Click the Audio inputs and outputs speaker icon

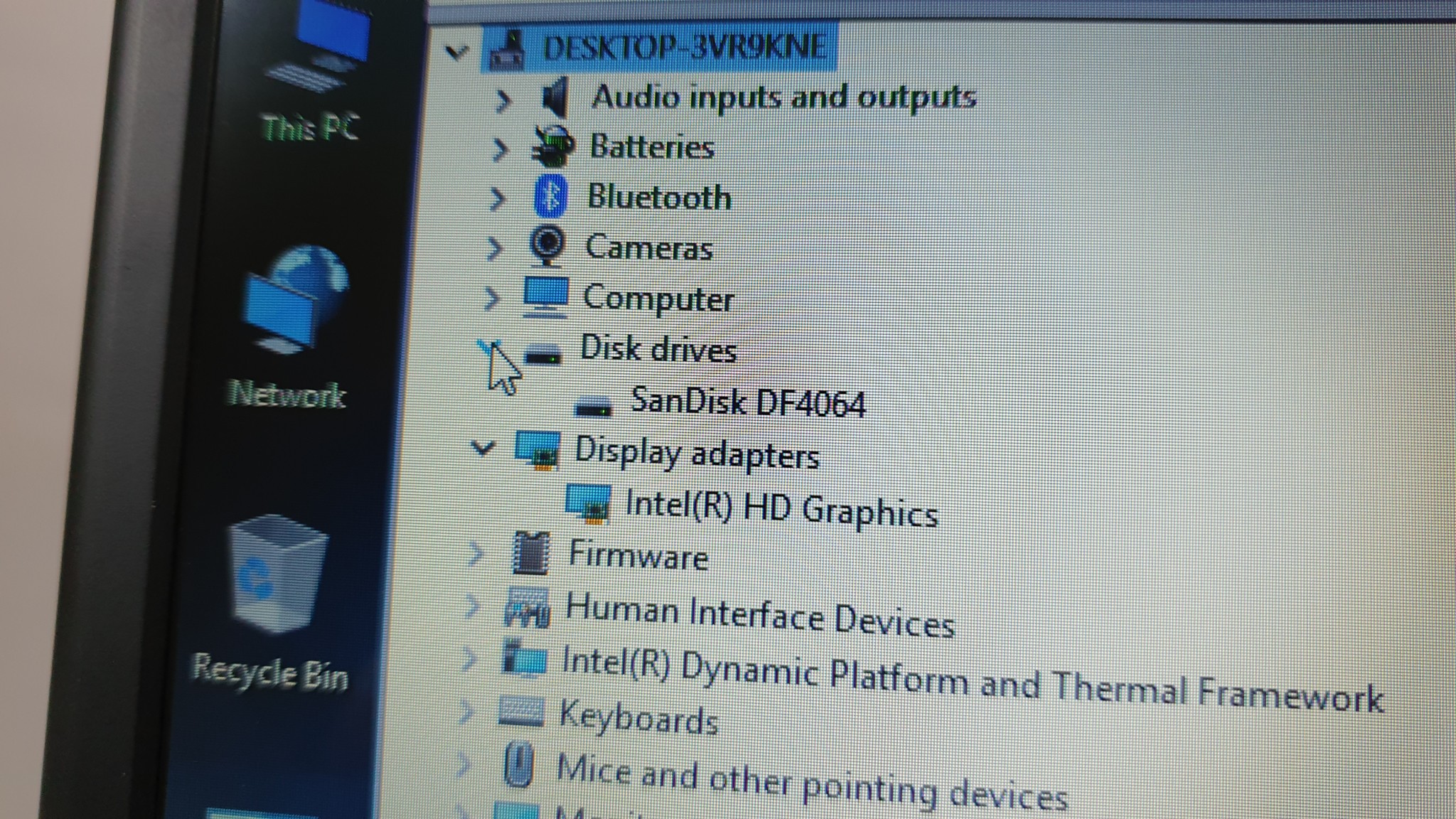click(555, 97)
